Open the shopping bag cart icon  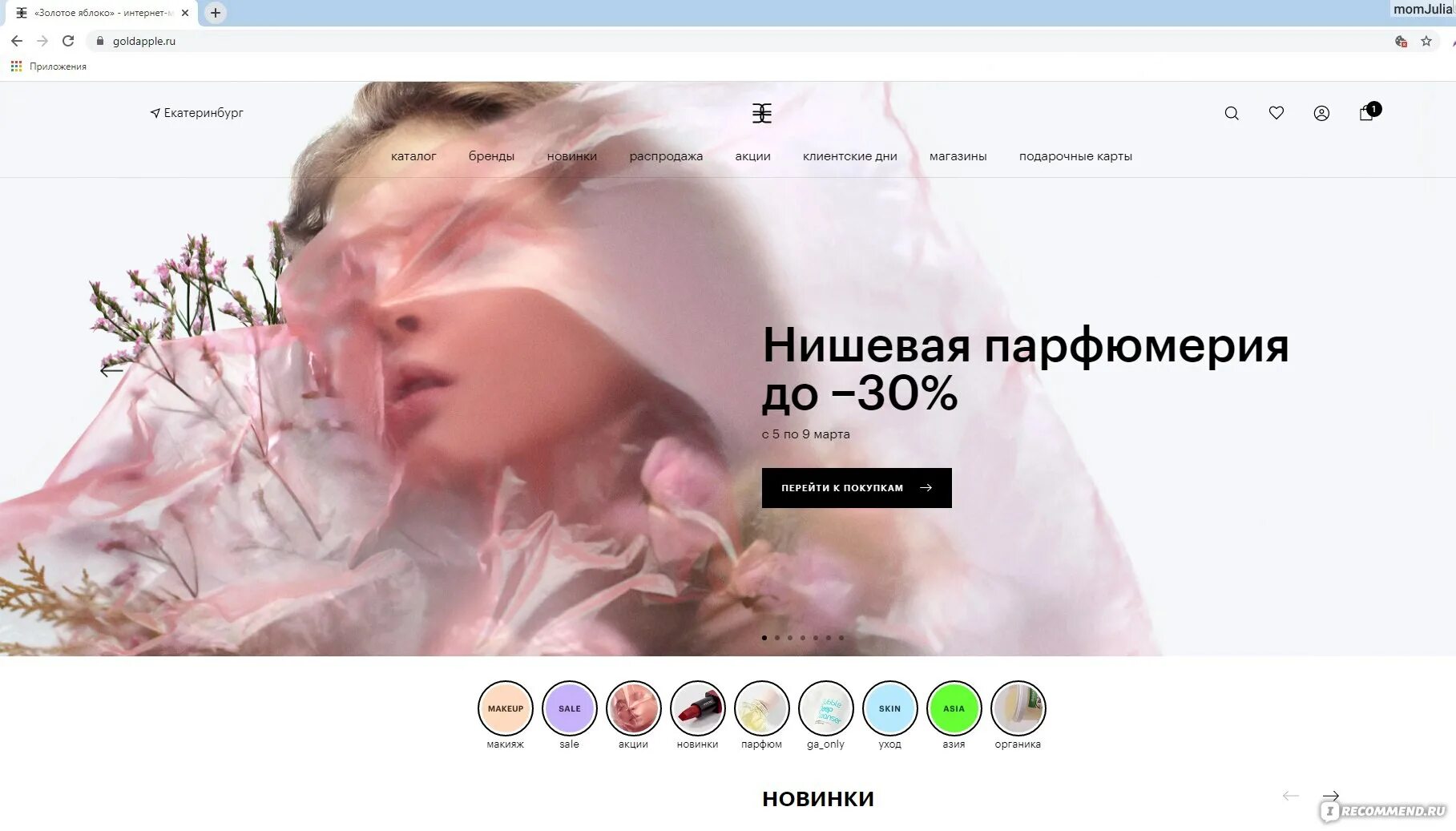(1367, 113)
